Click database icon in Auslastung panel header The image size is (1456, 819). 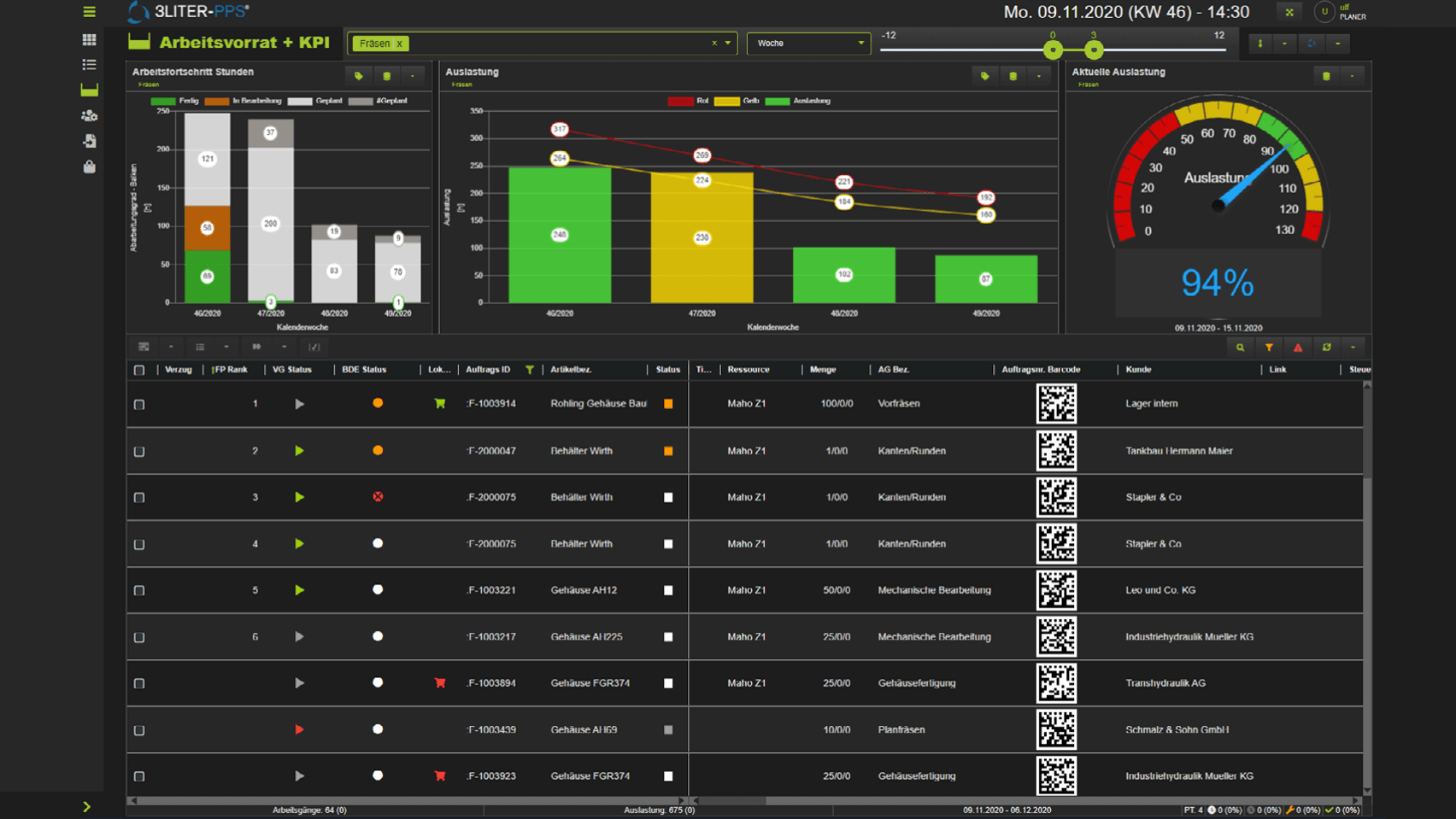(x=1013, y=76)
